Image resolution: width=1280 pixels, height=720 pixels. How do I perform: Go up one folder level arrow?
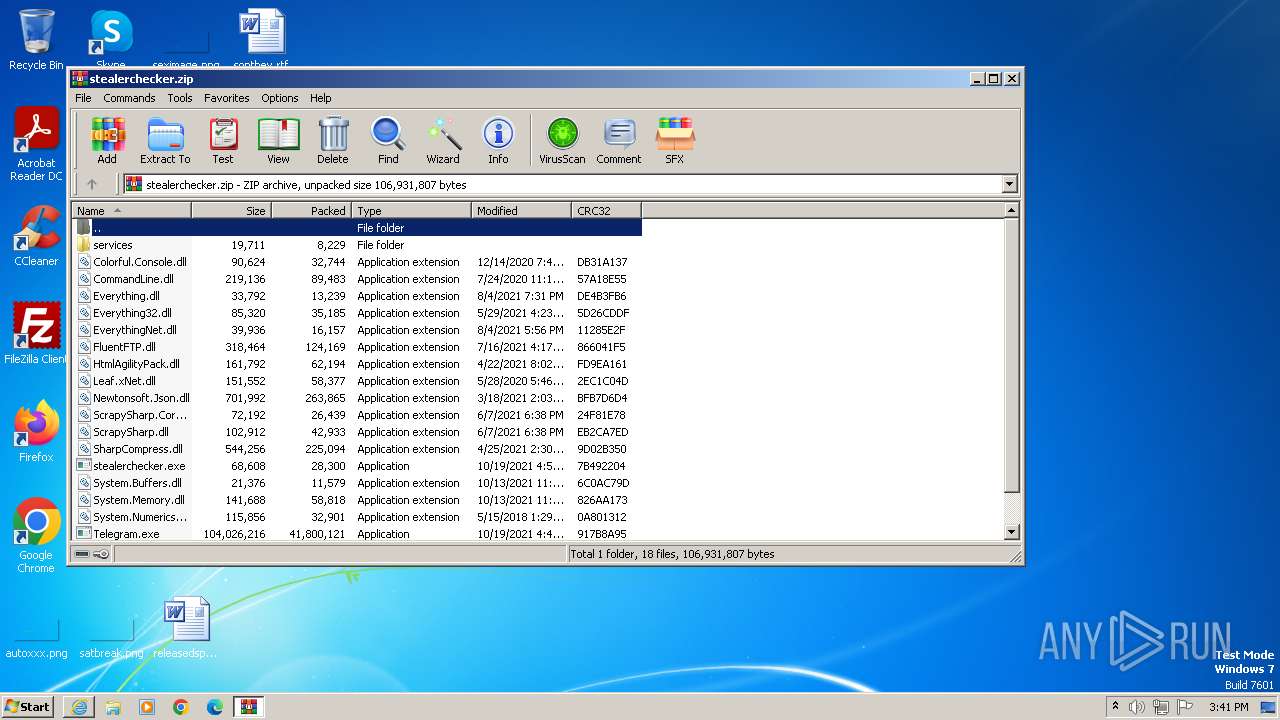(x=92, y=184)
